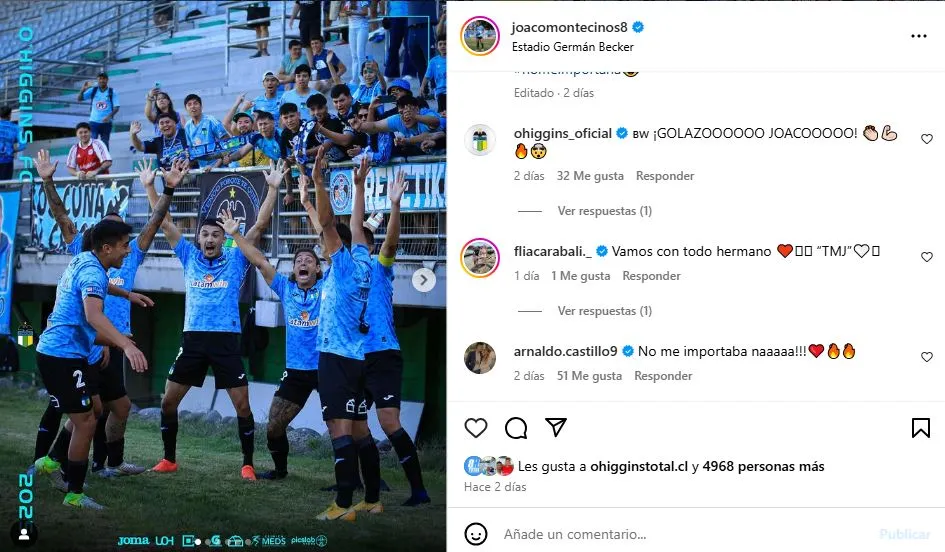Like the fliacarabali._ comment
The image size is (945, 552).
(927, 257)
